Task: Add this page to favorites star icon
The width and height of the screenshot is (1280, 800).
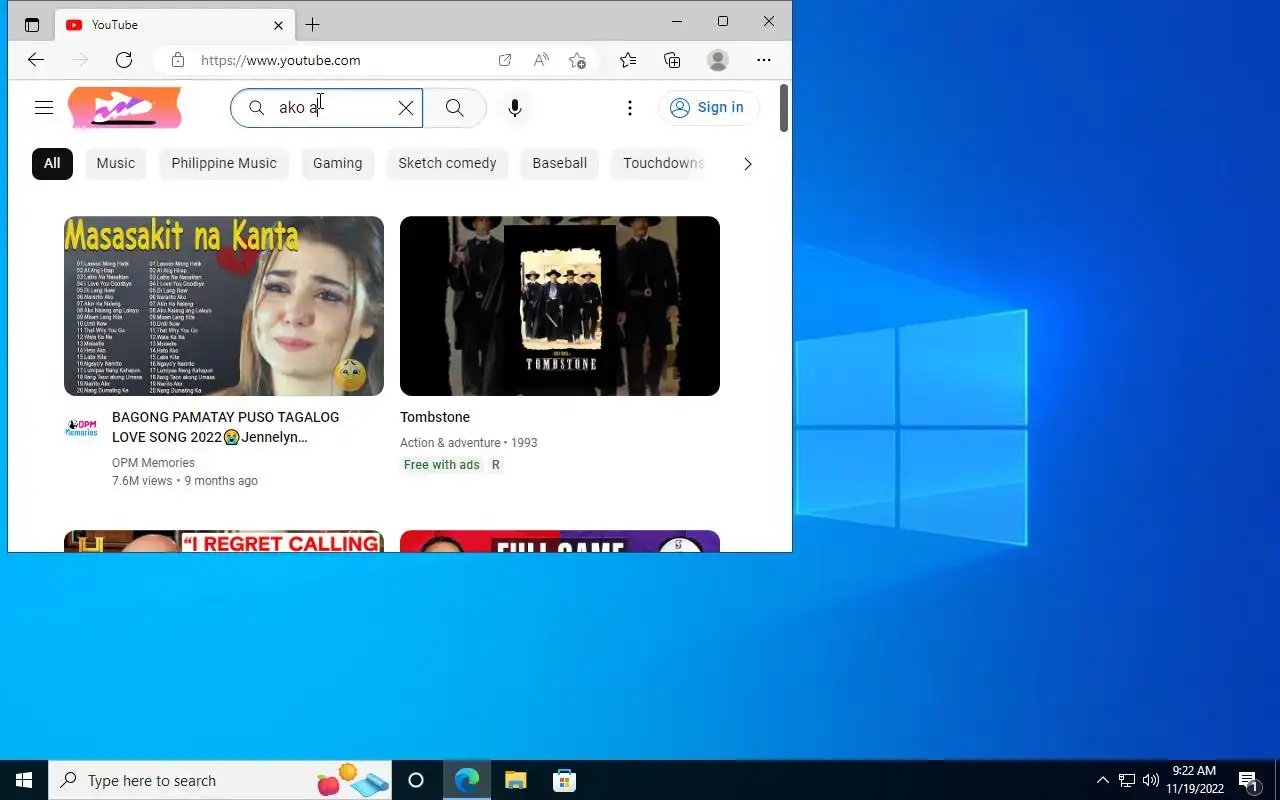Action: tap(577, 60)
